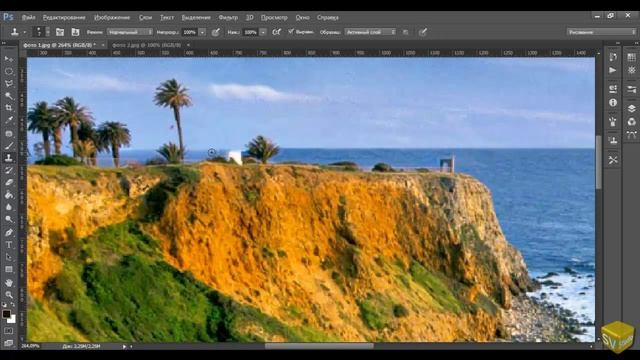Select the Path Selection tool

9,257
